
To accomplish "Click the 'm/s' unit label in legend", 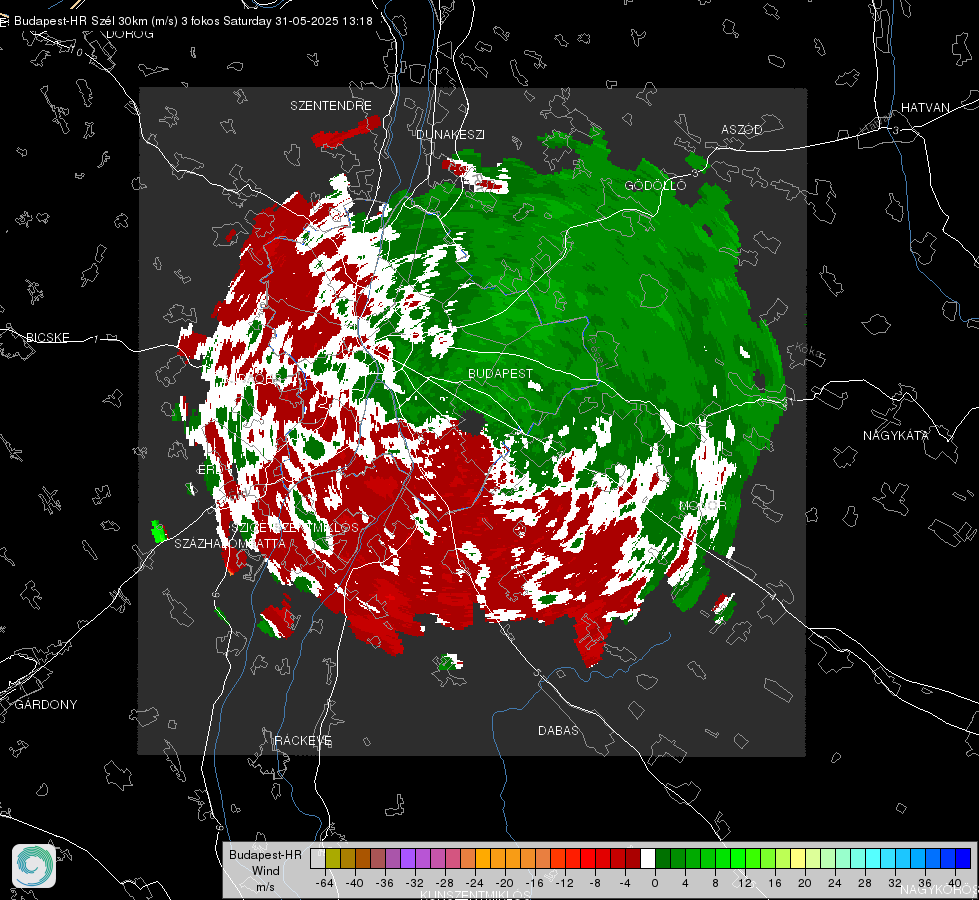I will 265,887.
